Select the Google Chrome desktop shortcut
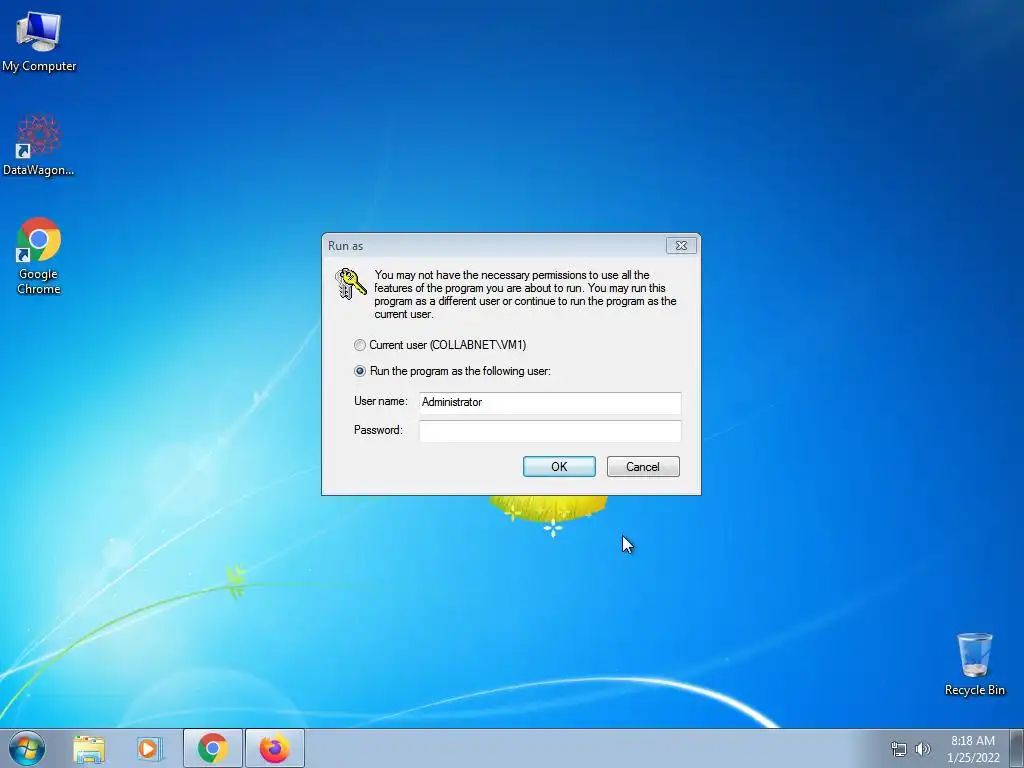The width and height of the screenshot is (1024, 768). coord(39,256)
